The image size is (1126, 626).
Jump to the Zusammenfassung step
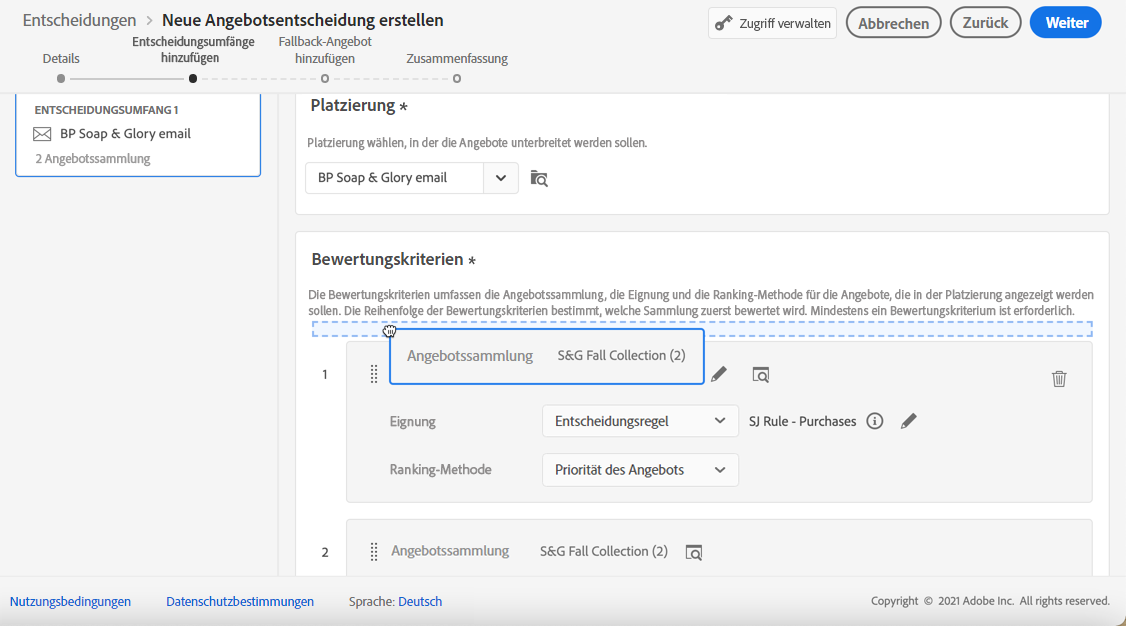457,78
